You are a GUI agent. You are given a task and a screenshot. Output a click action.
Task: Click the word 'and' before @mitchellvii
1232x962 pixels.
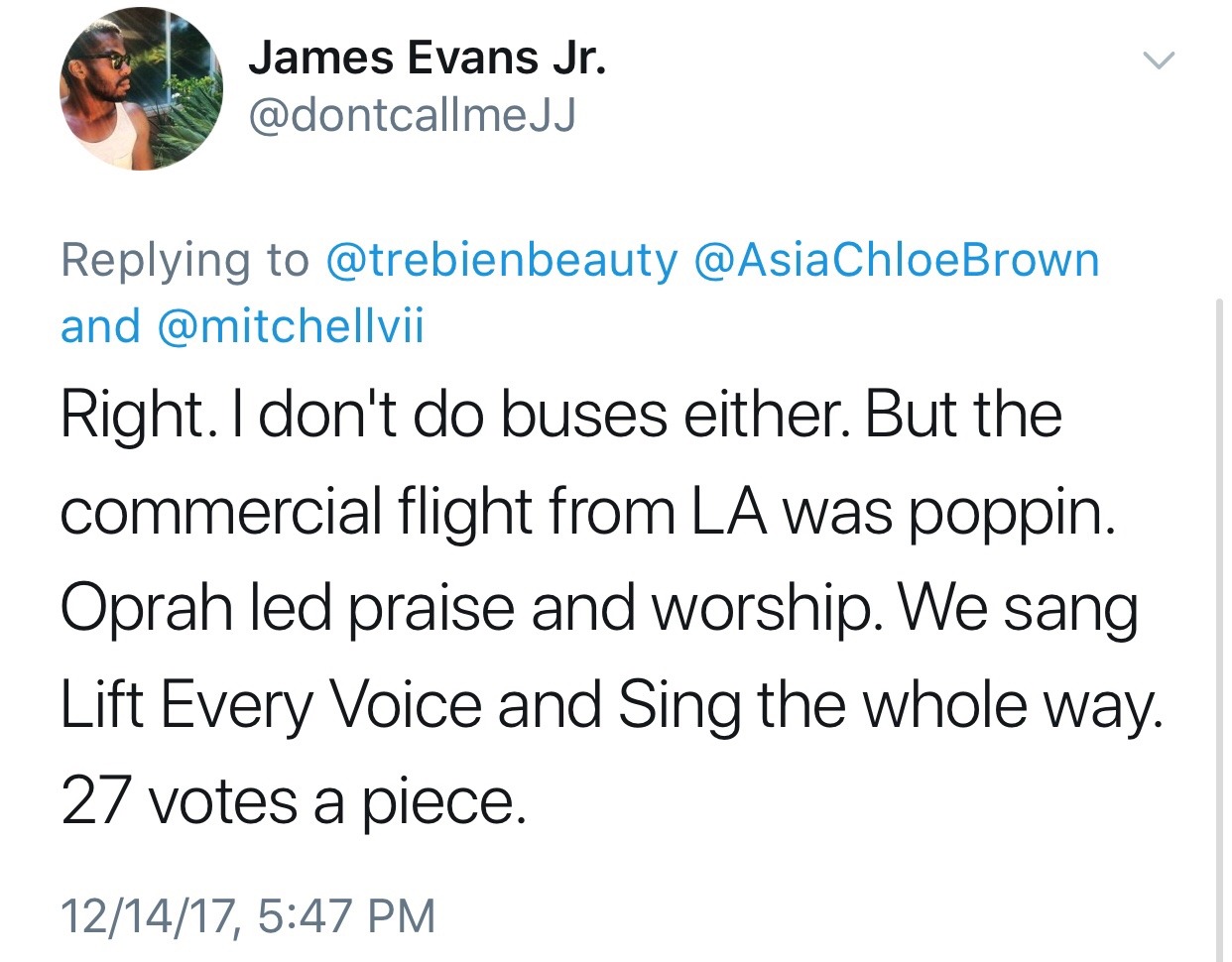point(100,326)
